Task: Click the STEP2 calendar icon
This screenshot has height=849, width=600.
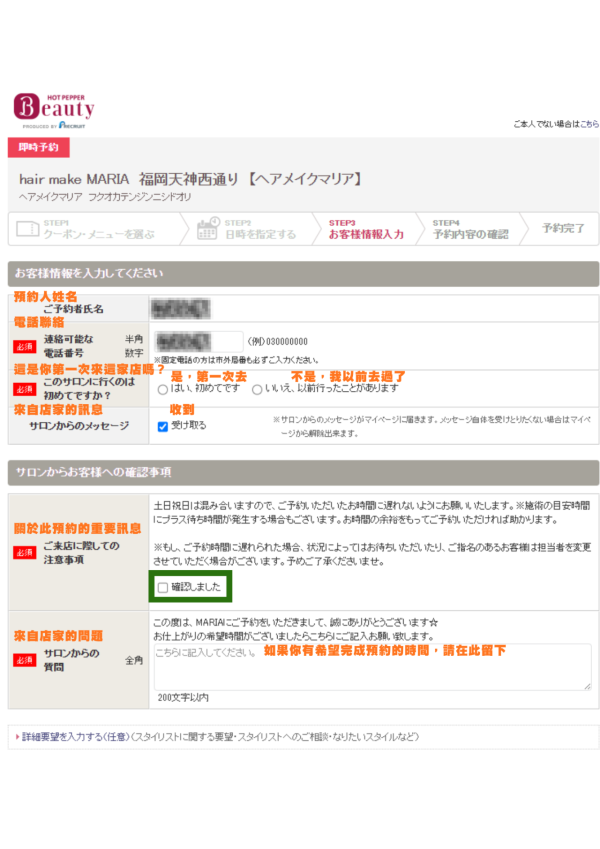Action: (208, 228)
